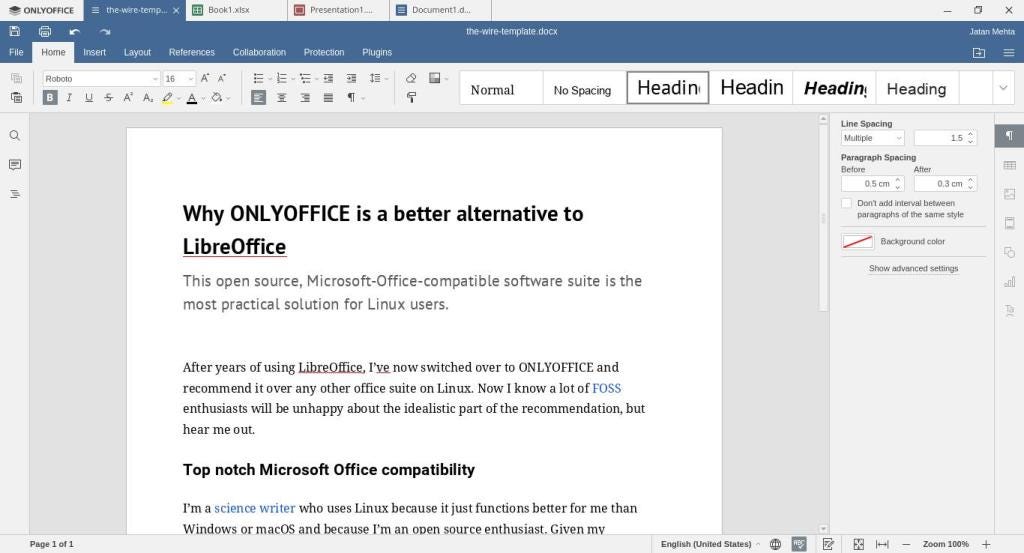Click the science writer hyperlink
The height and width of the screenshot is (553, 1024).
[255, 509]
